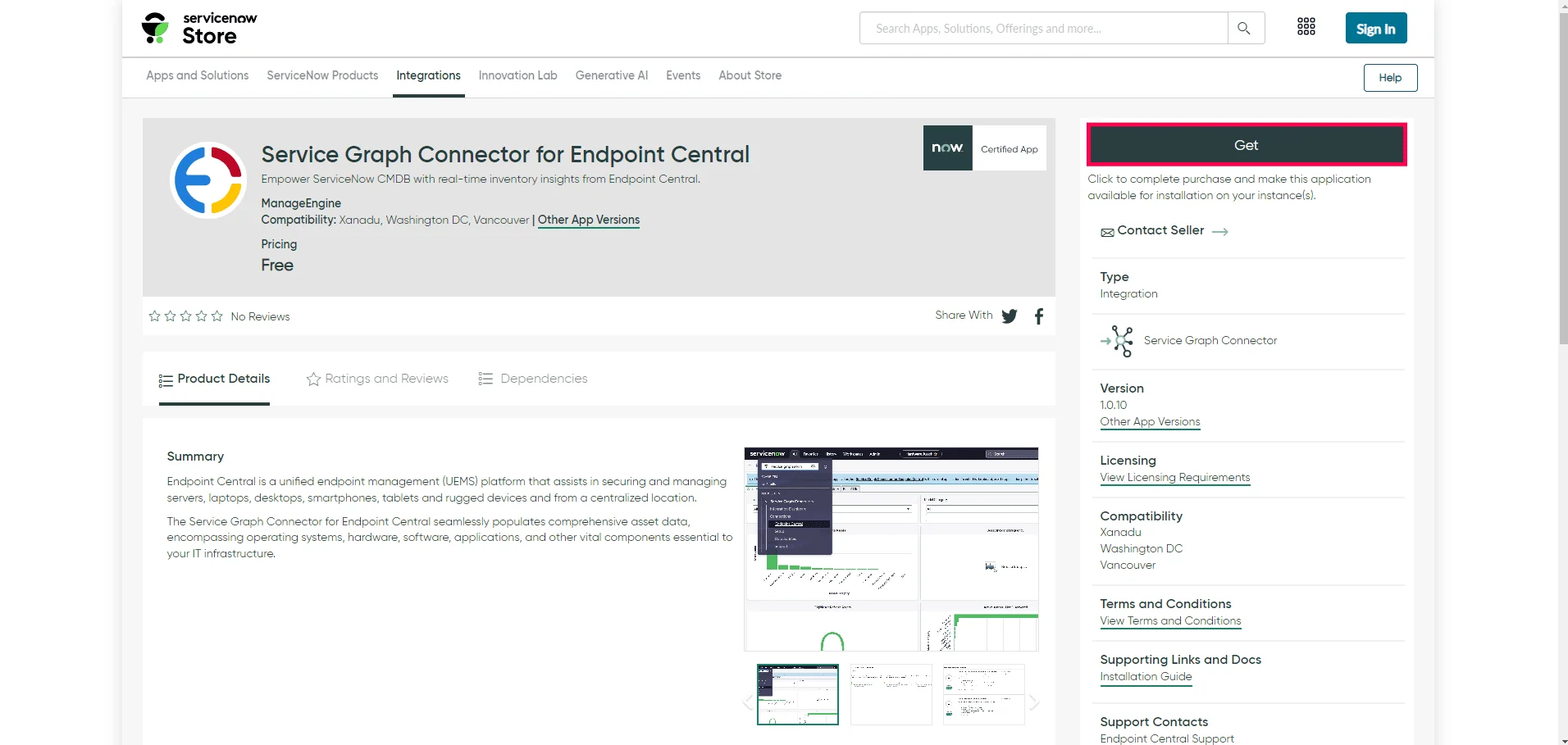Viewport: 1568px width, 745px height.
Task: Click the Endpoint Central app logo
Action: tap(208, 180)
